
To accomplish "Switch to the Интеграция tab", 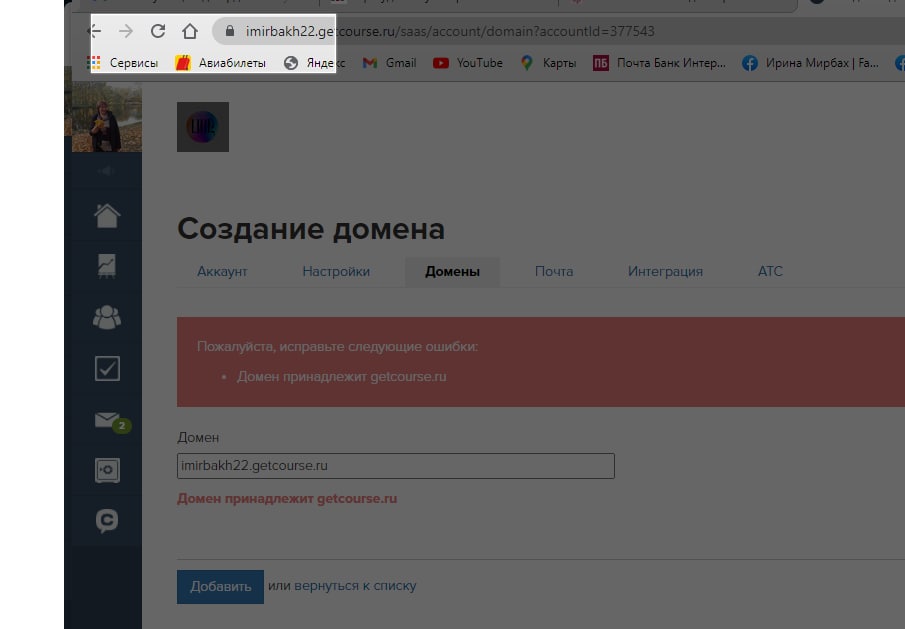I will coord(665,272).
